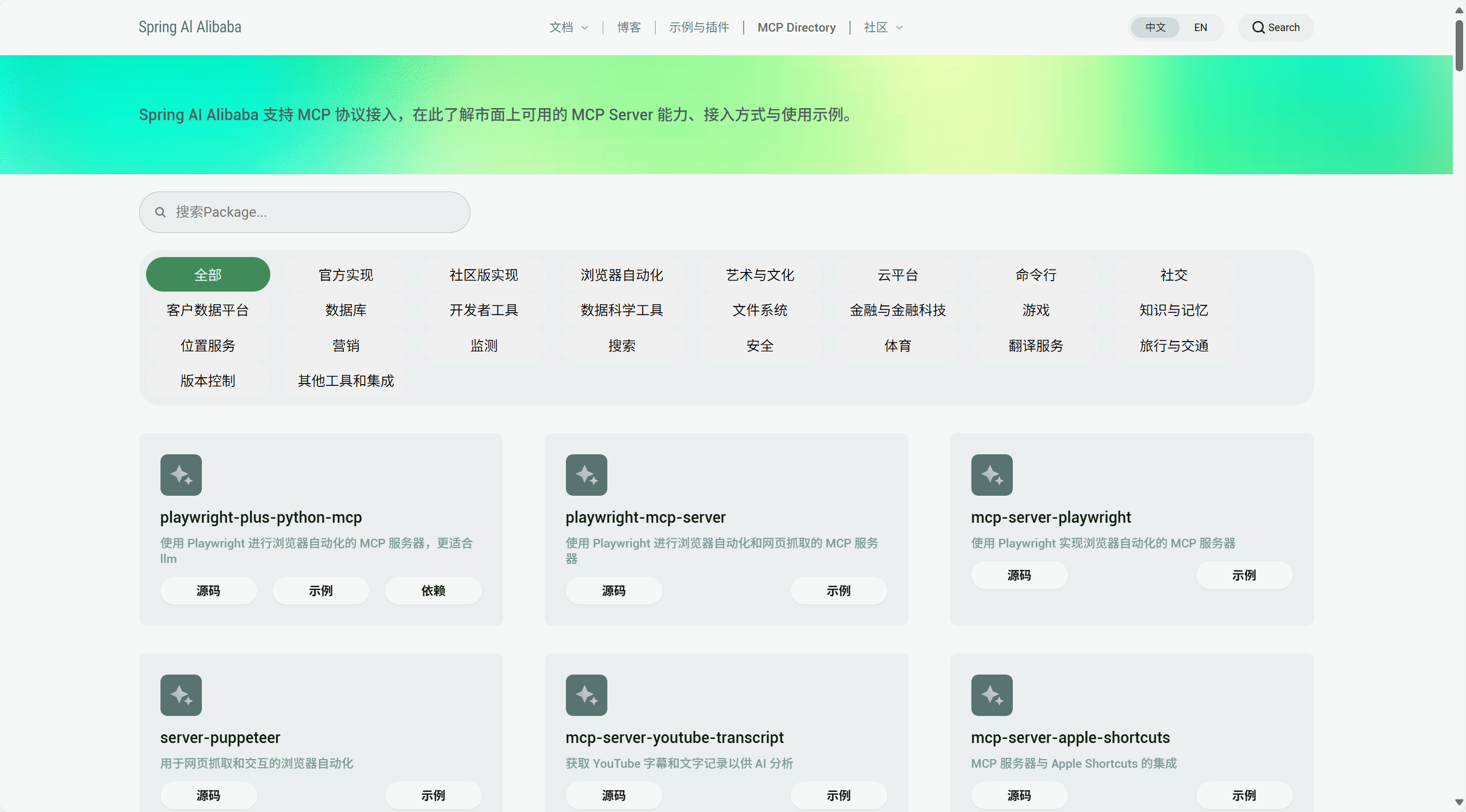Viewport: 1466px width, 812px height.
Task: Pick the 版本控制 category
Action: (x=208, y=381)
